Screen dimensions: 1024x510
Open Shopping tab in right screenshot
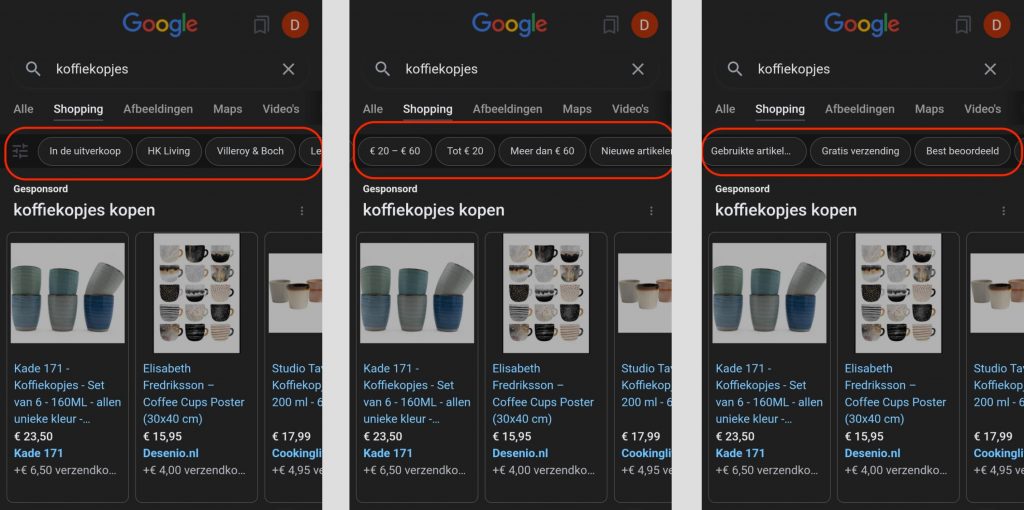click(780, 109)
